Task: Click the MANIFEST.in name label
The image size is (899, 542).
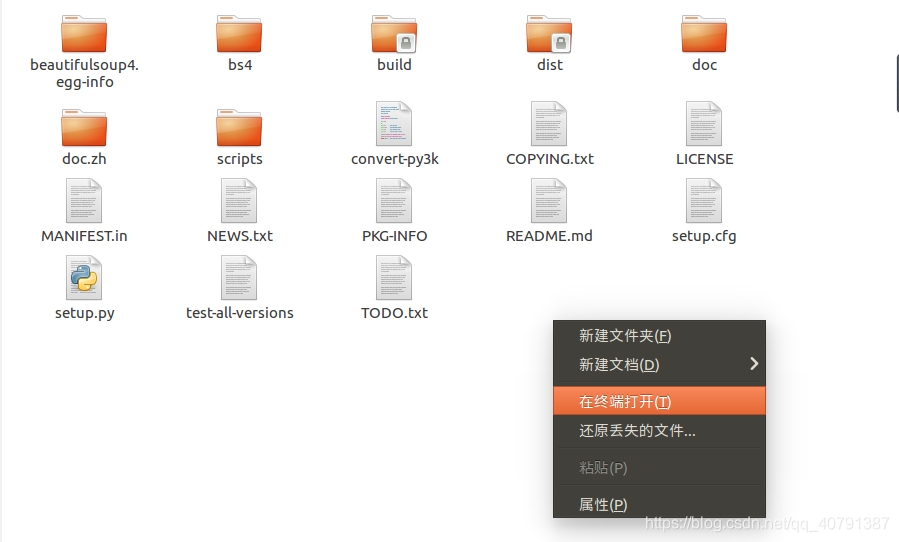Action: click(x=84, y=236)
